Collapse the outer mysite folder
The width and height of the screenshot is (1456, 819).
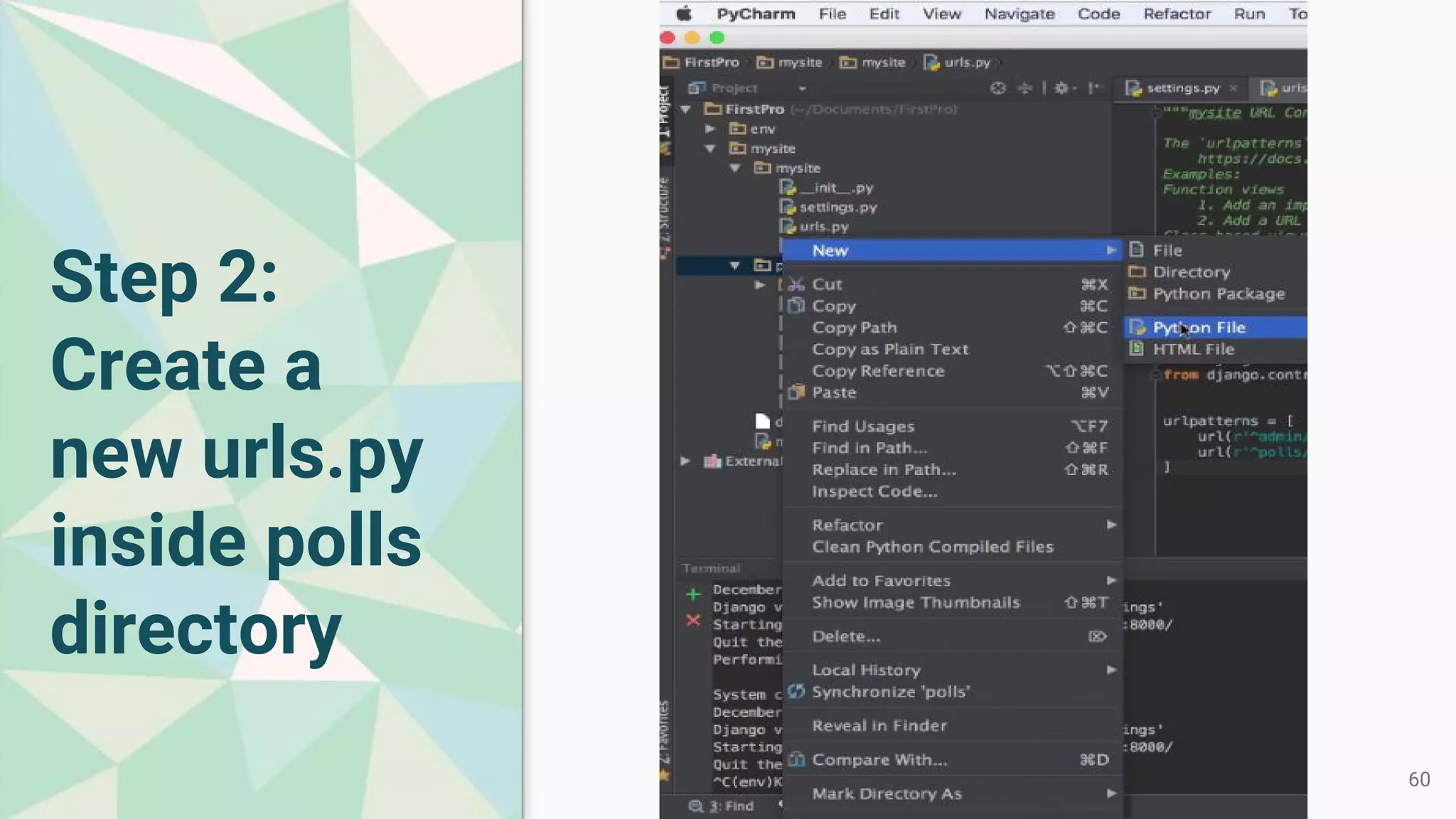click(x=710, y=149)
